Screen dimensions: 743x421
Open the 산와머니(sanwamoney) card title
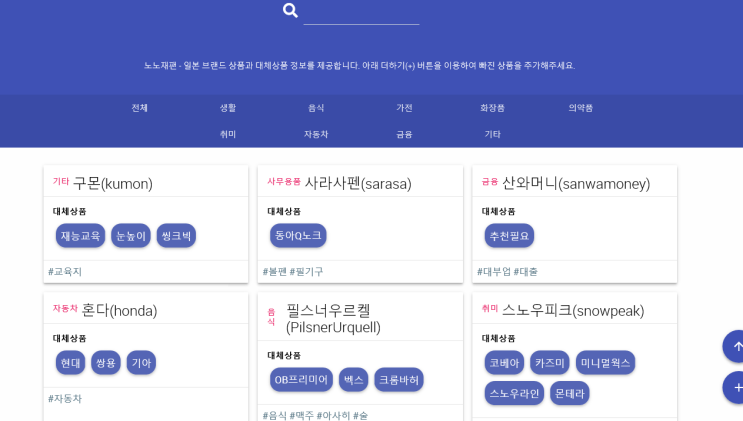[576, 183]
